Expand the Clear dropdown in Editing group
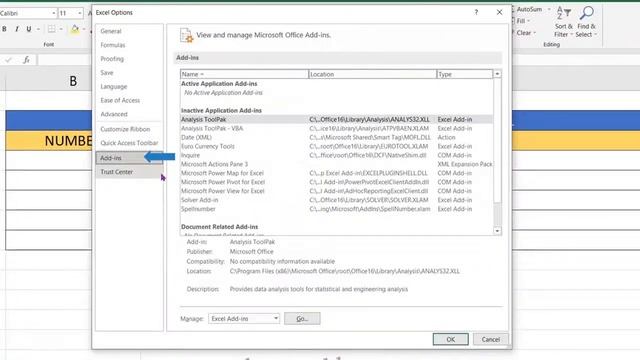The image size is (640, 360). [x=535, y=33]
